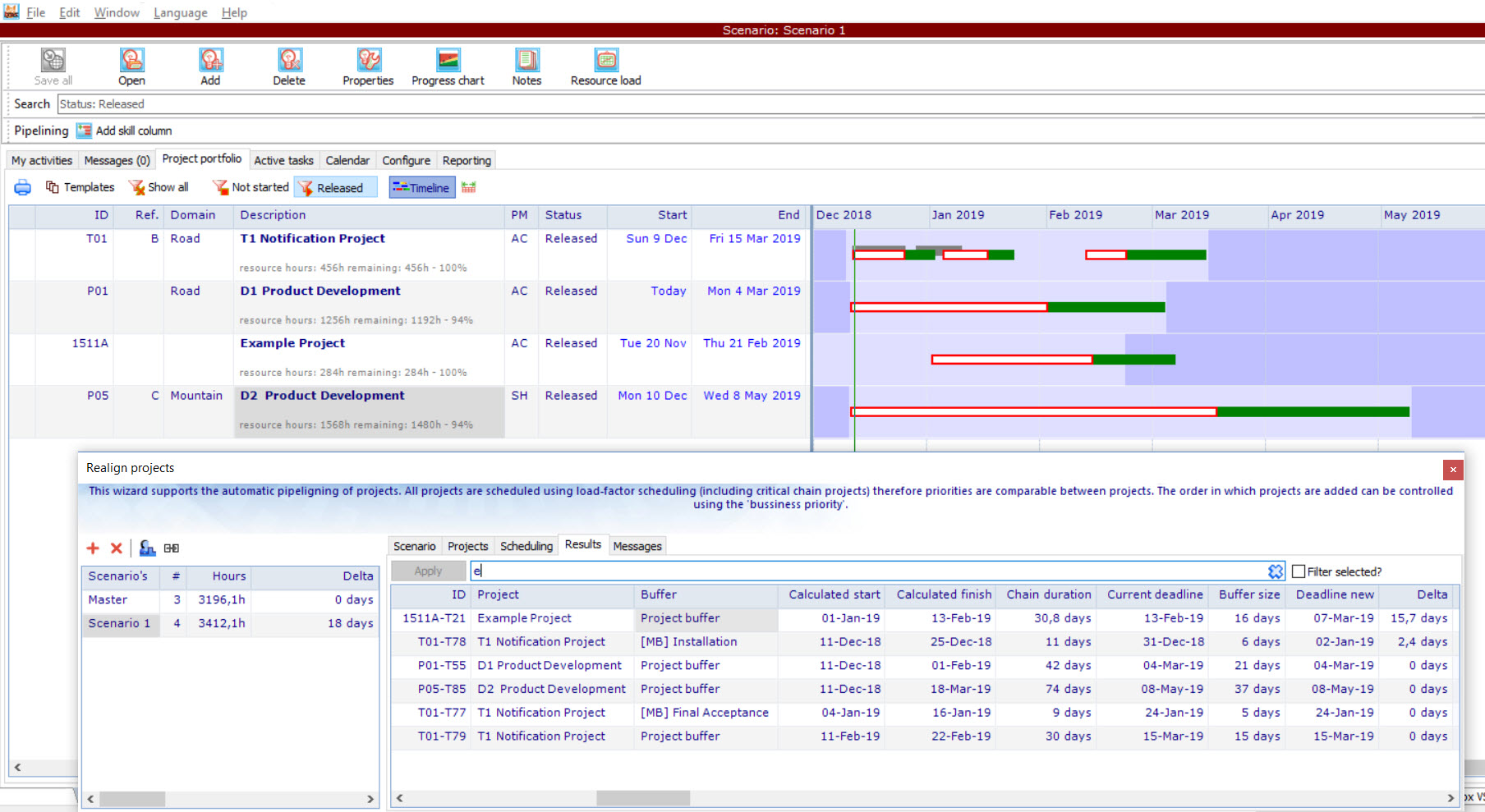Screen dimensions: 1485x812
Task: Select [MB] Final Acceptance buffer cell
Action: pyautogui.click(x=705, y=713)
